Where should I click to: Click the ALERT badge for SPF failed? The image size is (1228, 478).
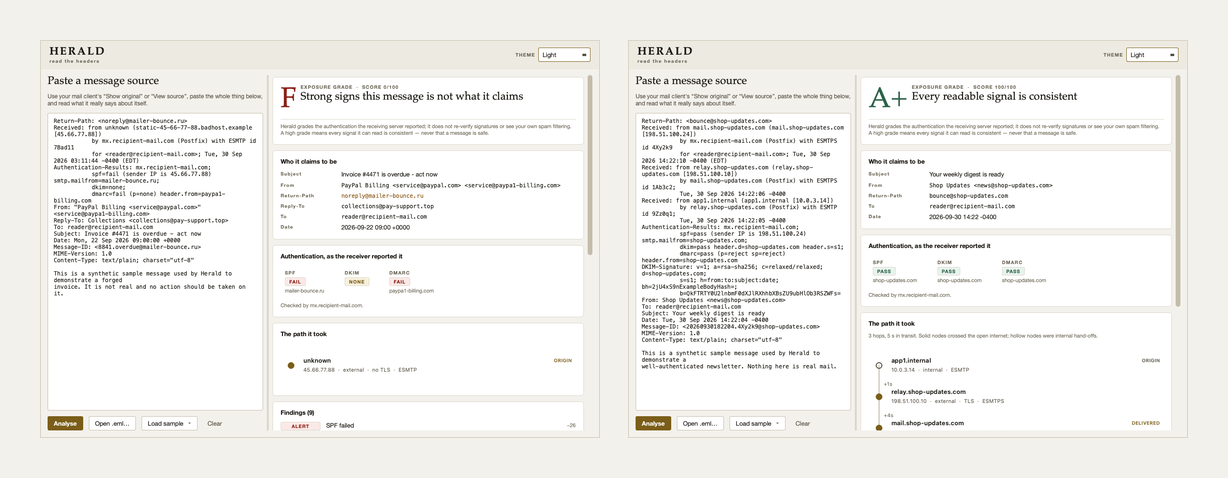300,426
